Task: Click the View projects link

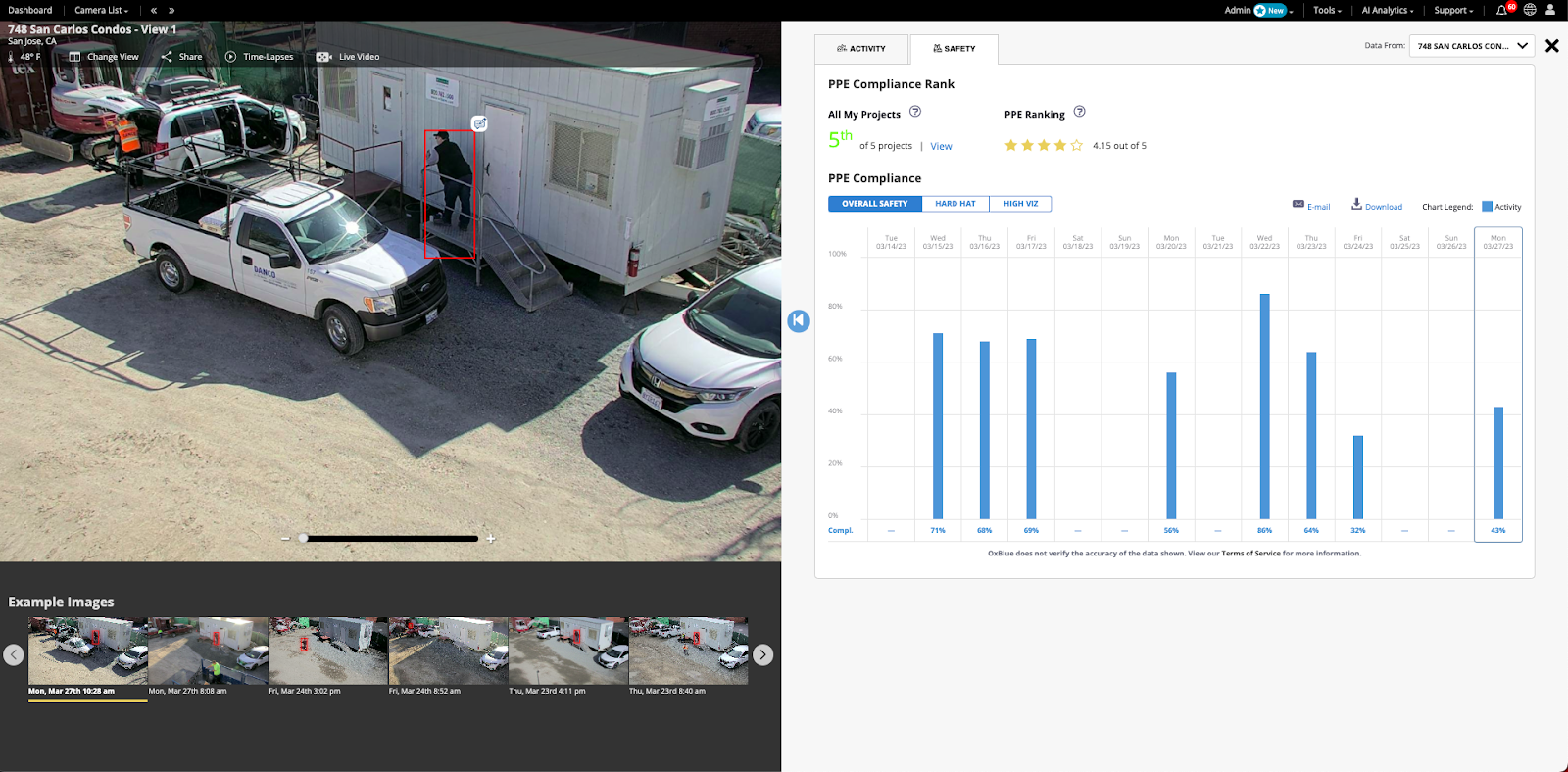Action: (x=941, y=146)
